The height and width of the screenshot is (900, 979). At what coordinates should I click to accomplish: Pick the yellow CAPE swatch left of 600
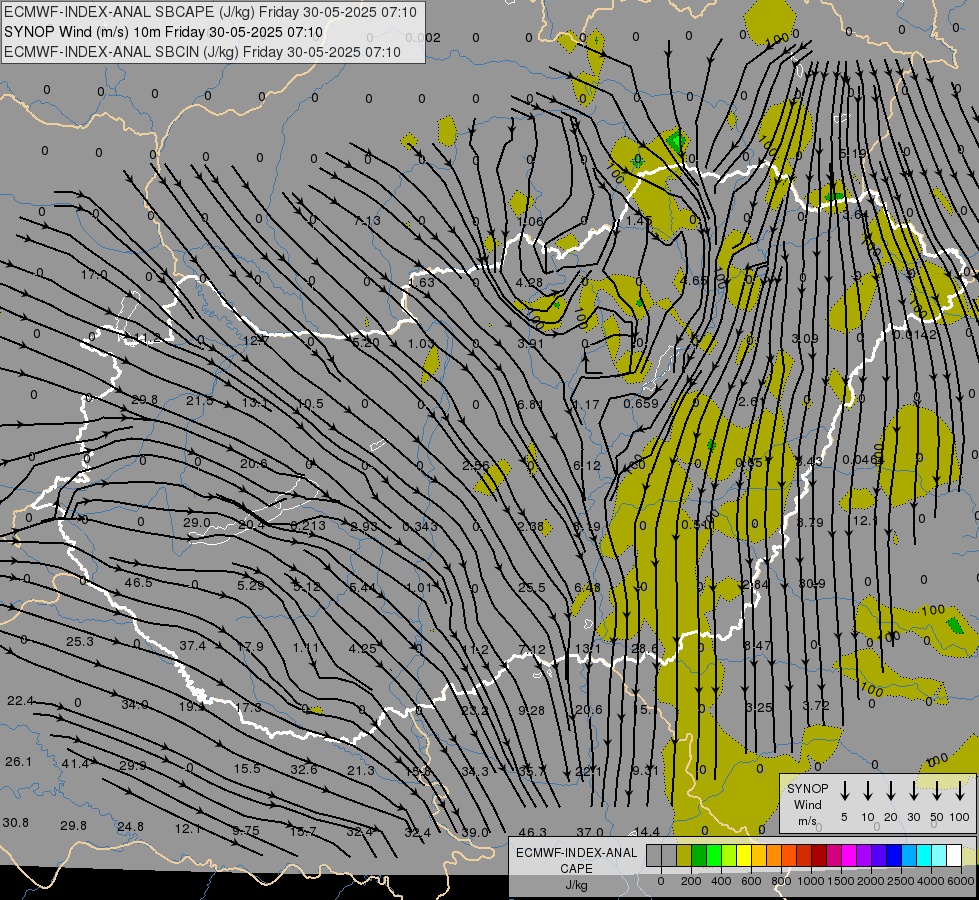coord(744,855)
